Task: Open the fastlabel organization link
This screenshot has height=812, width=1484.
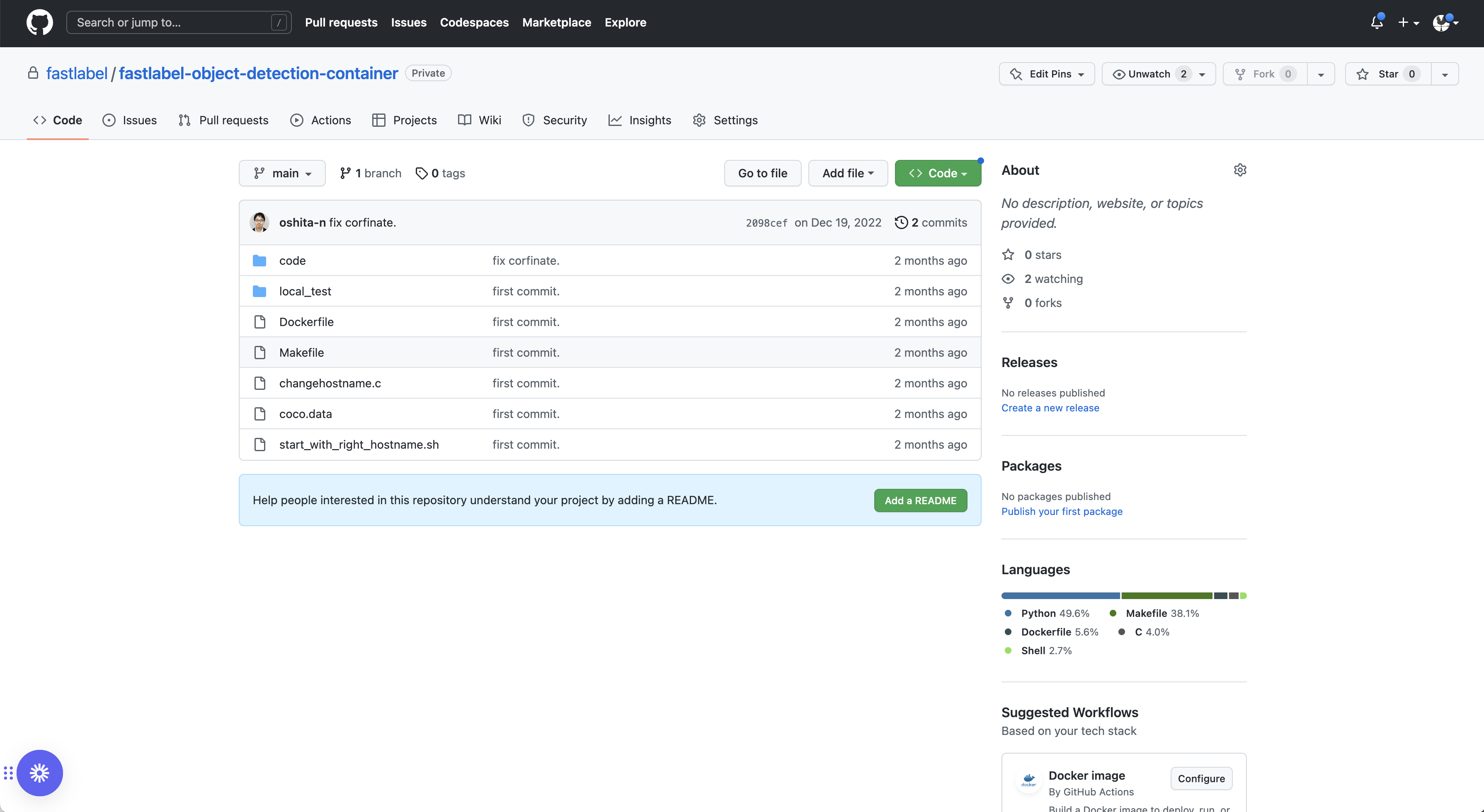Action: click(x=77, y=74)
